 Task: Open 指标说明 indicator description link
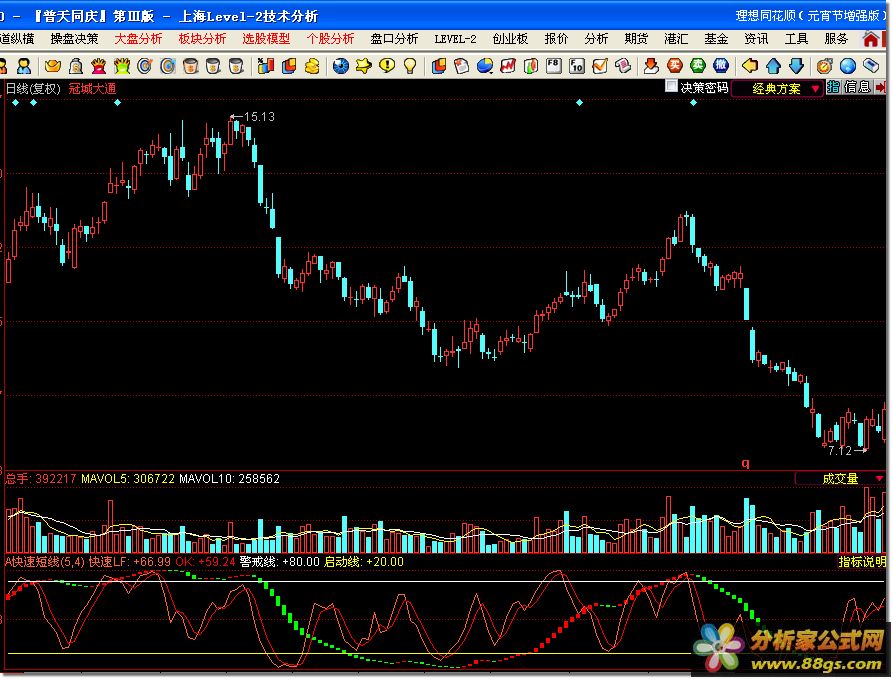pos(862,562)
